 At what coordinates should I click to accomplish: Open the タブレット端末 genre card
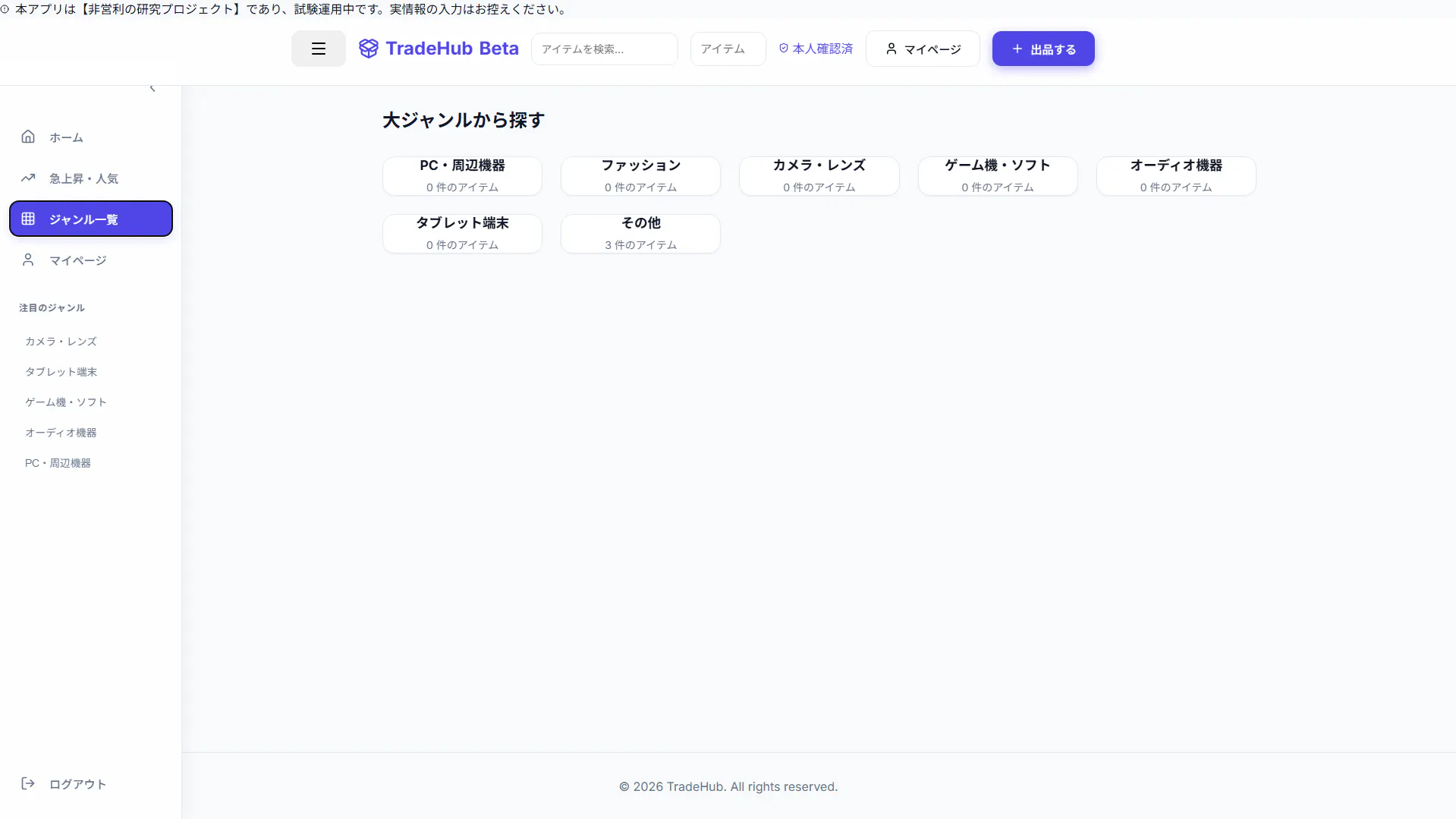(462, 233)
